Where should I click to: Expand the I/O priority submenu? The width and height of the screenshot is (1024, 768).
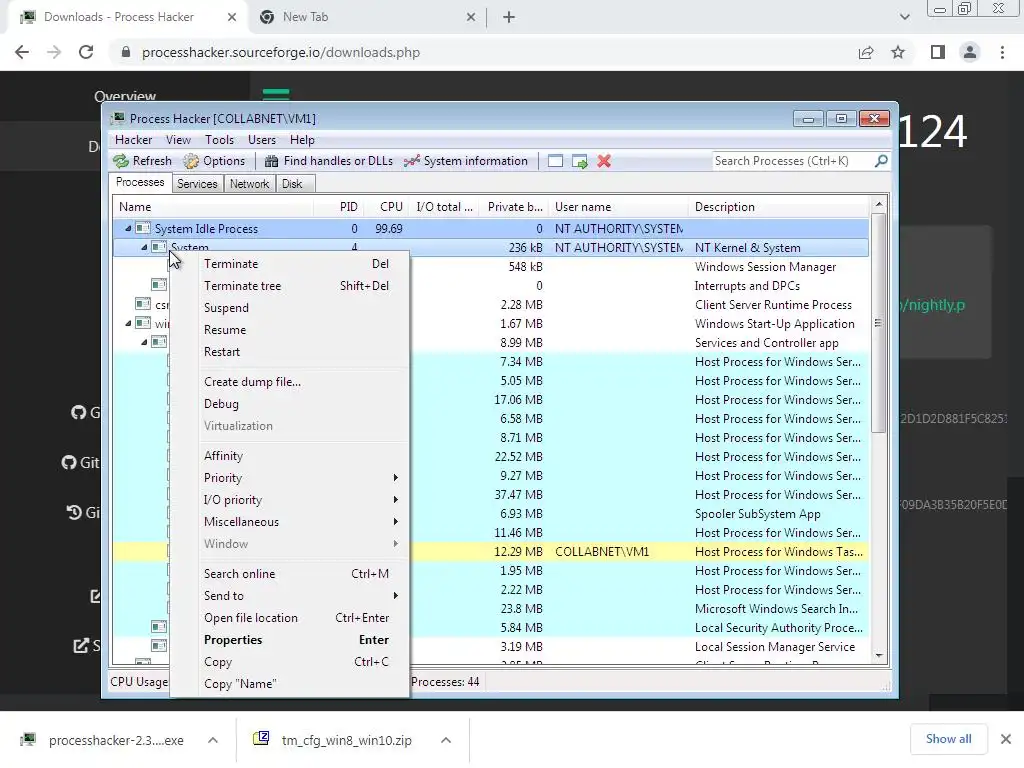(289, 500)
